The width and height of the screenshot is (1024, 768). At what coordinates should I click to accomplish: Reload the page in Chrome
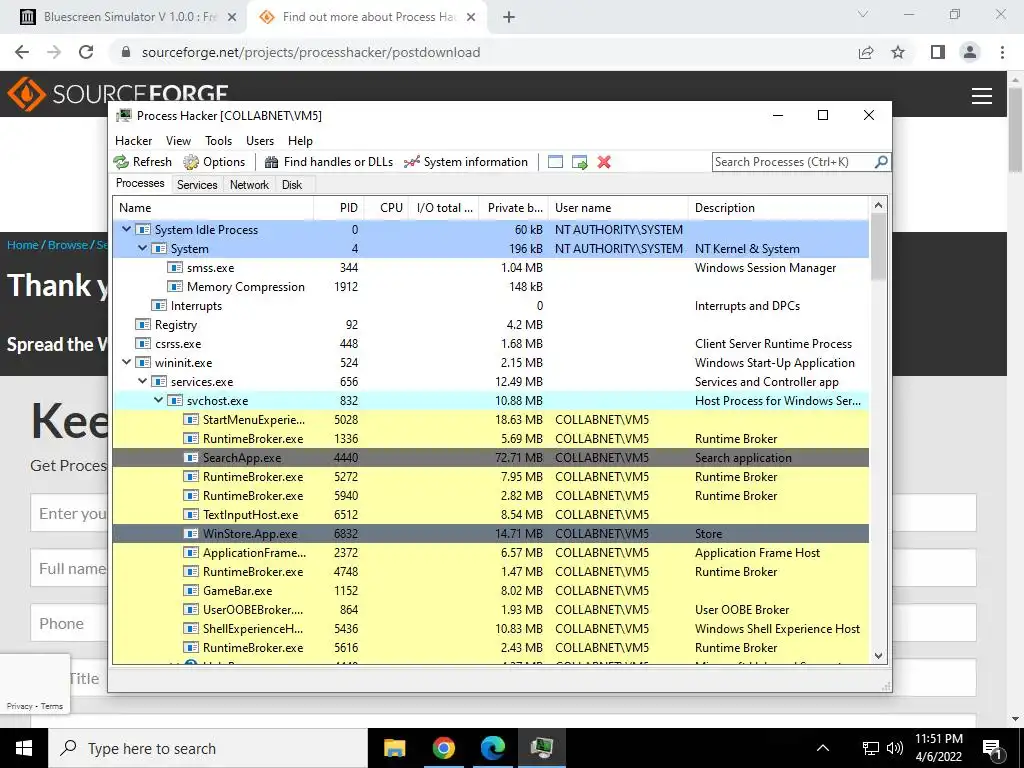tap(86, 52)
